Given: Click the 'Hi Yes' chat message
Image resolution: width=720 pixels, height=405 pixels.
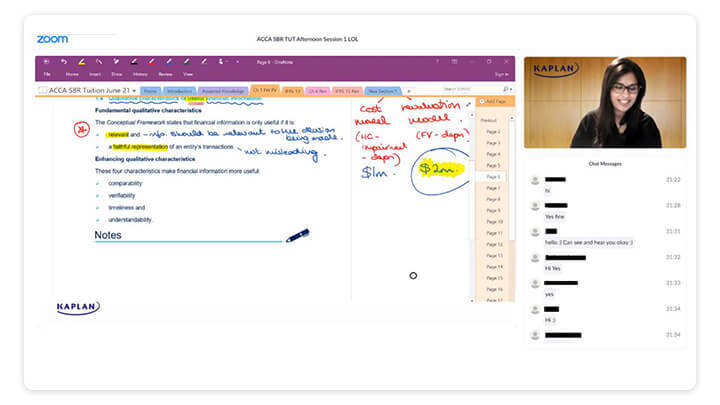Looking at the screenshot, I should pos(552,268).
